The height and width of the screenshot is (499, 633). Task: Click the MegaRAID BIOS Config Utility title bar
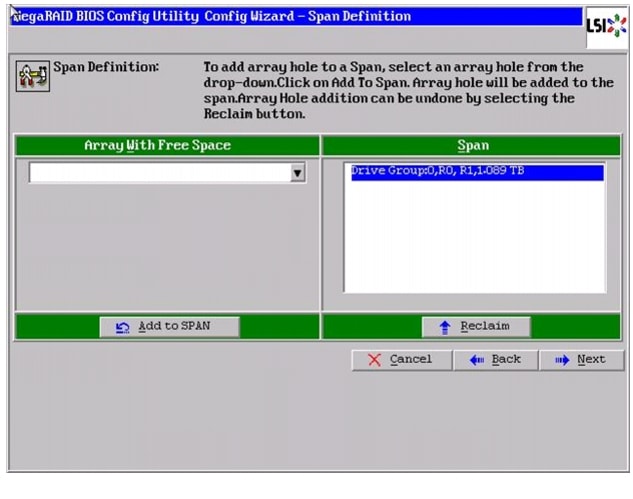click(297, 17)
